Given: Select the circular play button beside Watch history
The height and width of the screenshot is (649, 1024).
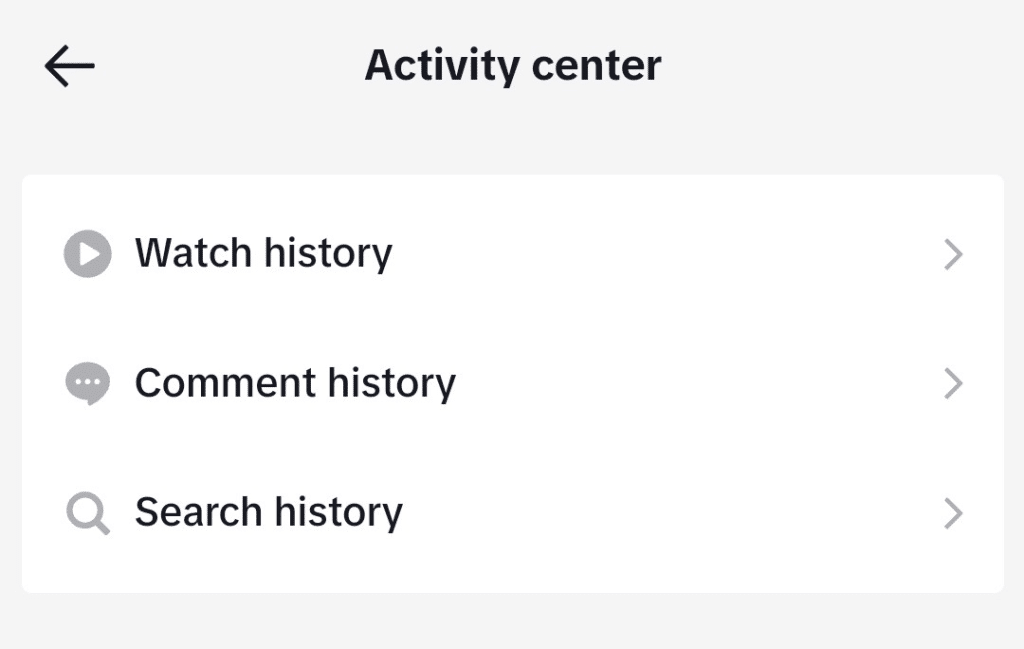Looking at the screenshot, I should (87, 253).
